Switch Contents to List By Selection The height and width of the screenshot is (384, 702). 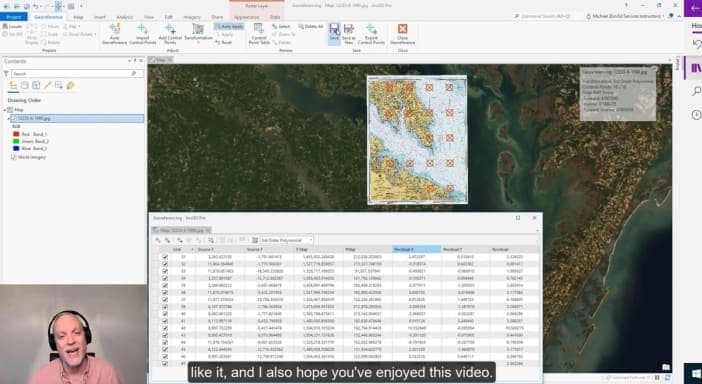click(36, 85)
